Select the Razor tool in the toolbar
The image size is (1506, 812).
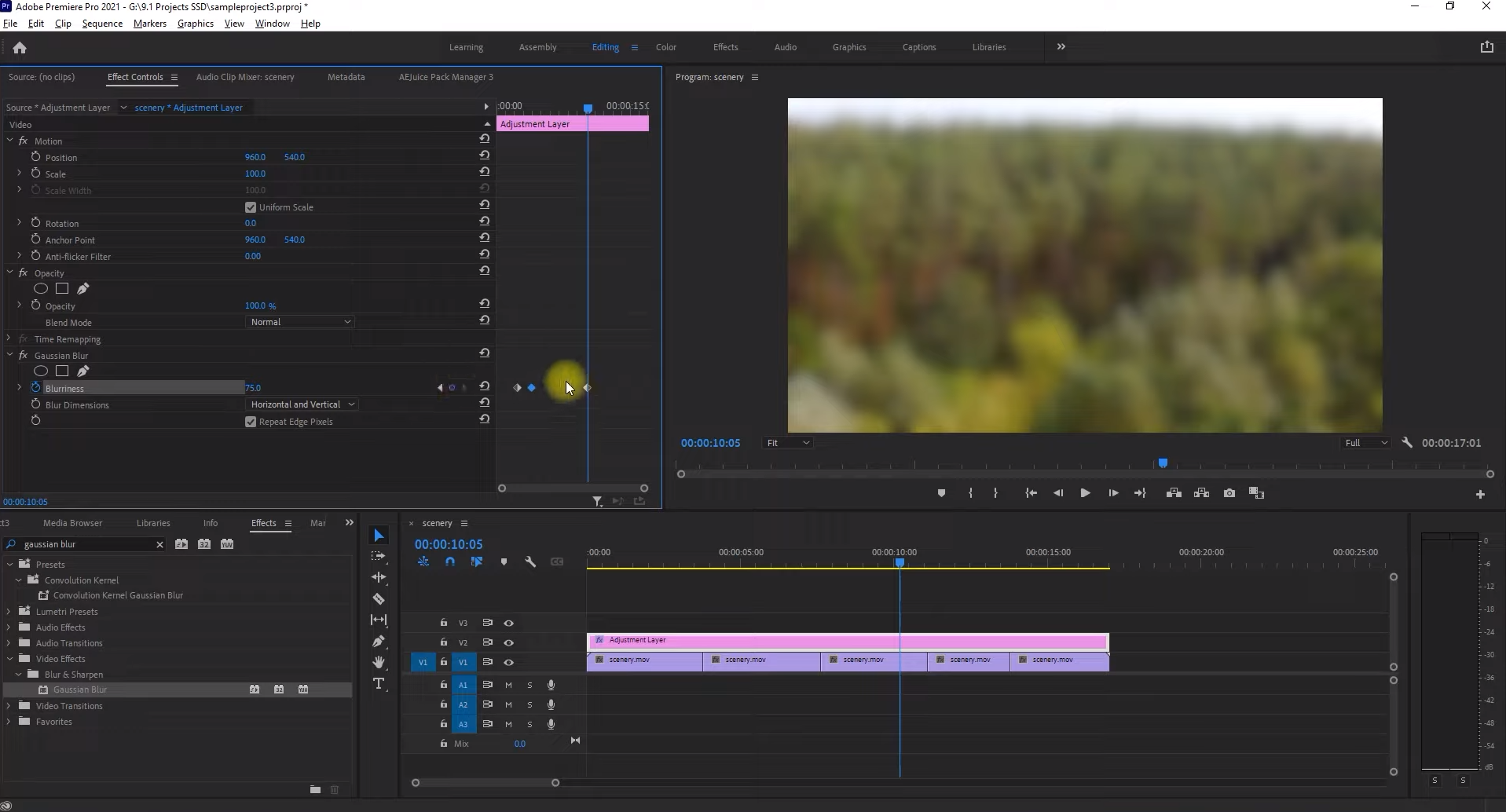click(379, 599)
